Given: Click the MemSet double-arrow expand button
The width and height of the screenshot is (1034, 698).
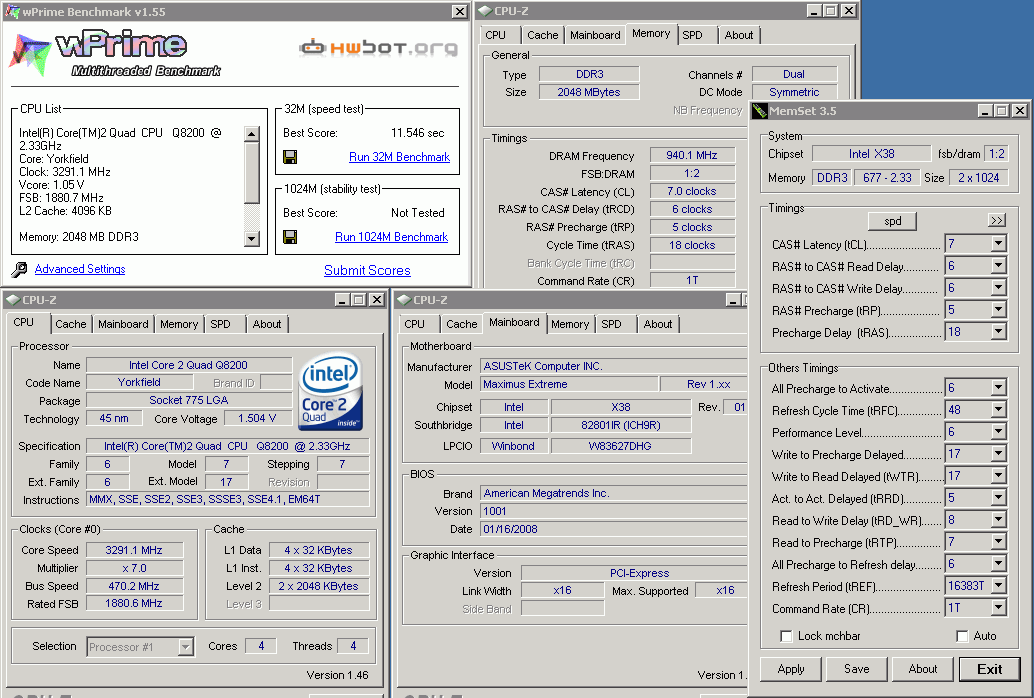Looking at the screenshot, I should click(996, 220).
